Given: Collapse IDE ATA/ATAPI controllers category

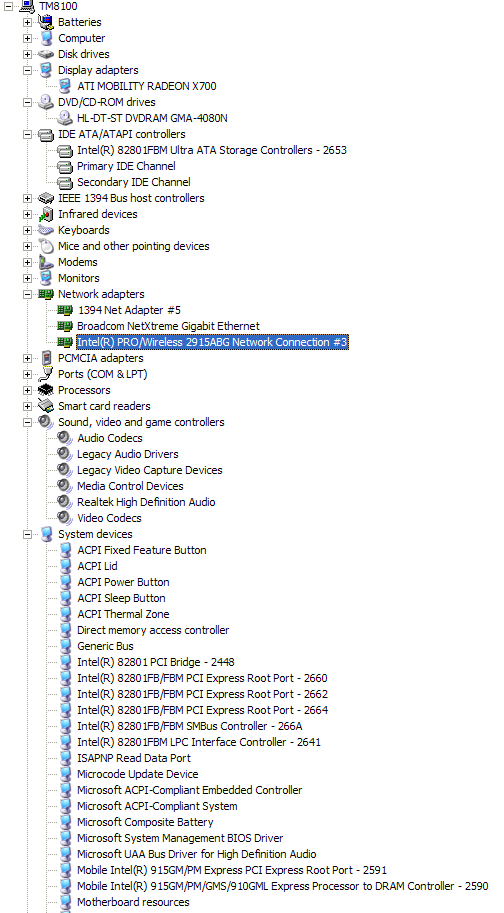Looking at the screenshot, I should tap(27, 135).
